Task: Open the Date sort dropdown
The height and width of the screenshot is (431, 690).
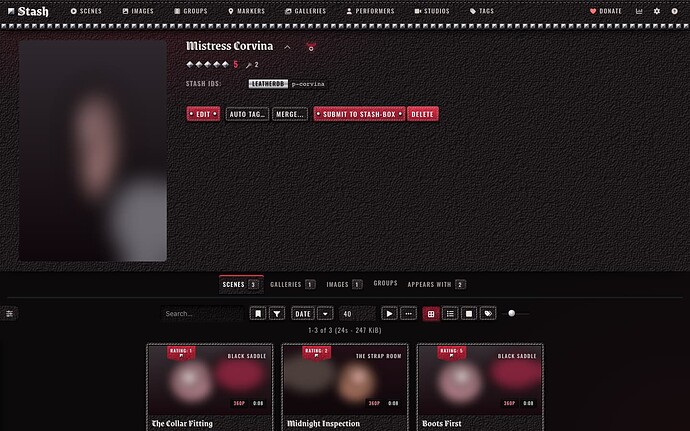Action: click(x=303, y=313)
